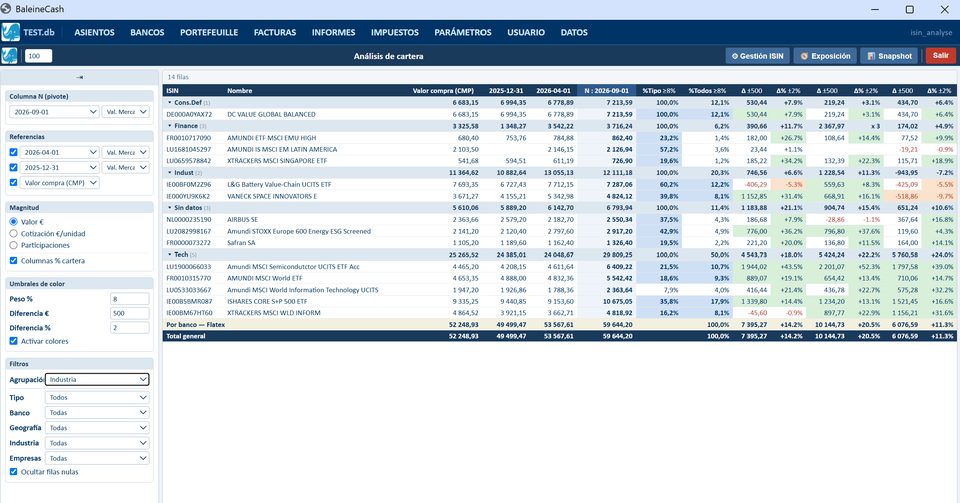Click the Peso % threshold field
960x503 pixels.
[129, 299]
